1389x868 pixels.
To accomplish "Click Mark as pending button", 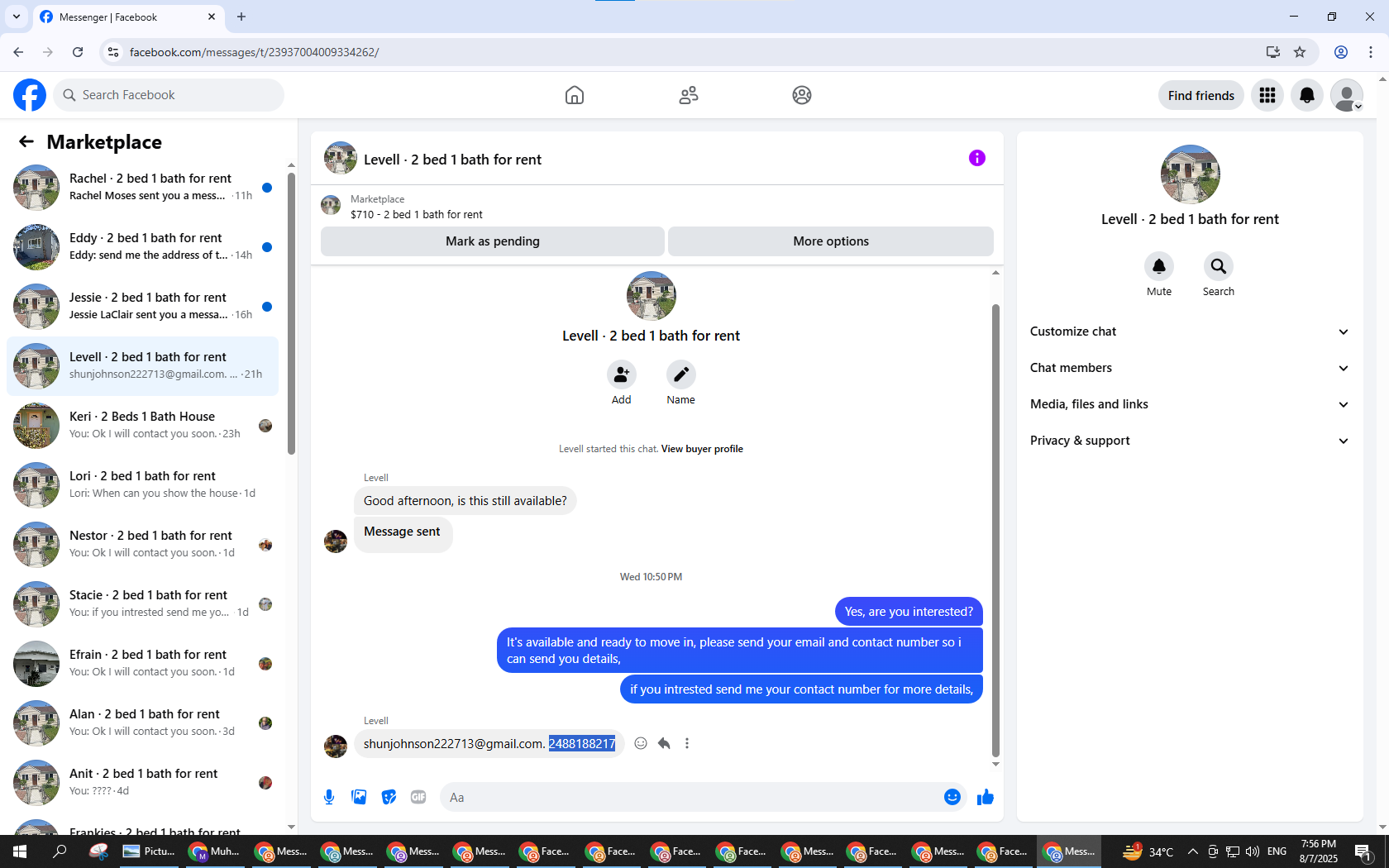I will pos(493,241).
